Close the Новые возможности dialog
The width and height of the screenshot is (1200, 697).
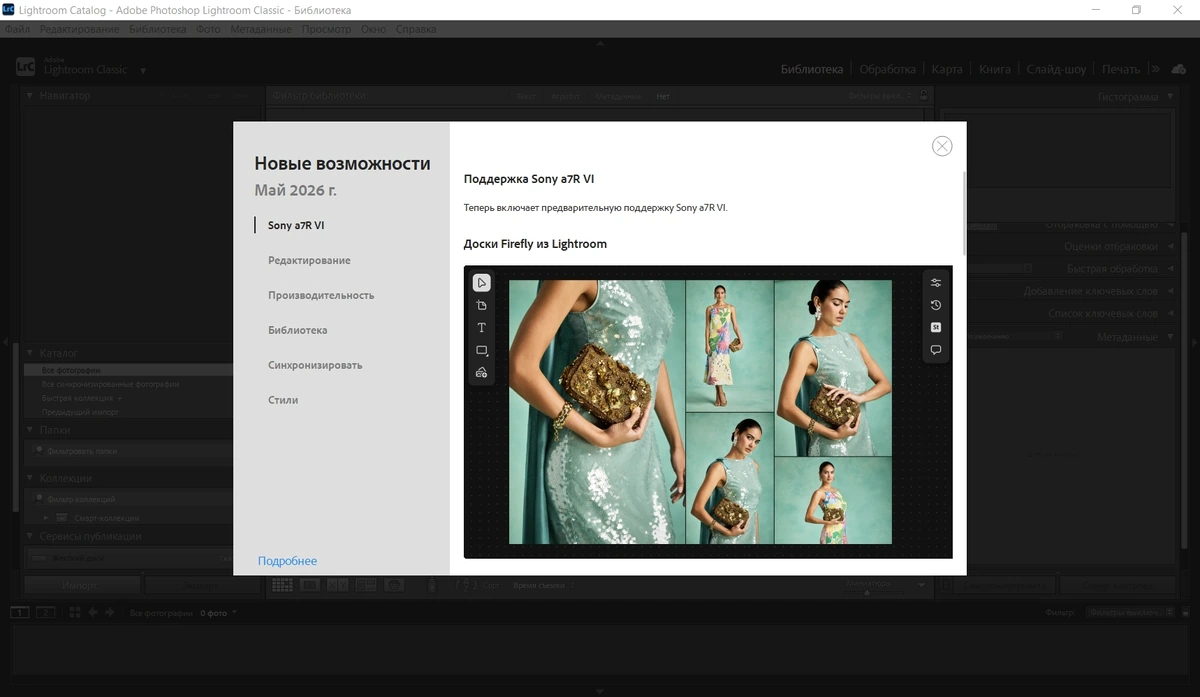click(x=942, y=146)
